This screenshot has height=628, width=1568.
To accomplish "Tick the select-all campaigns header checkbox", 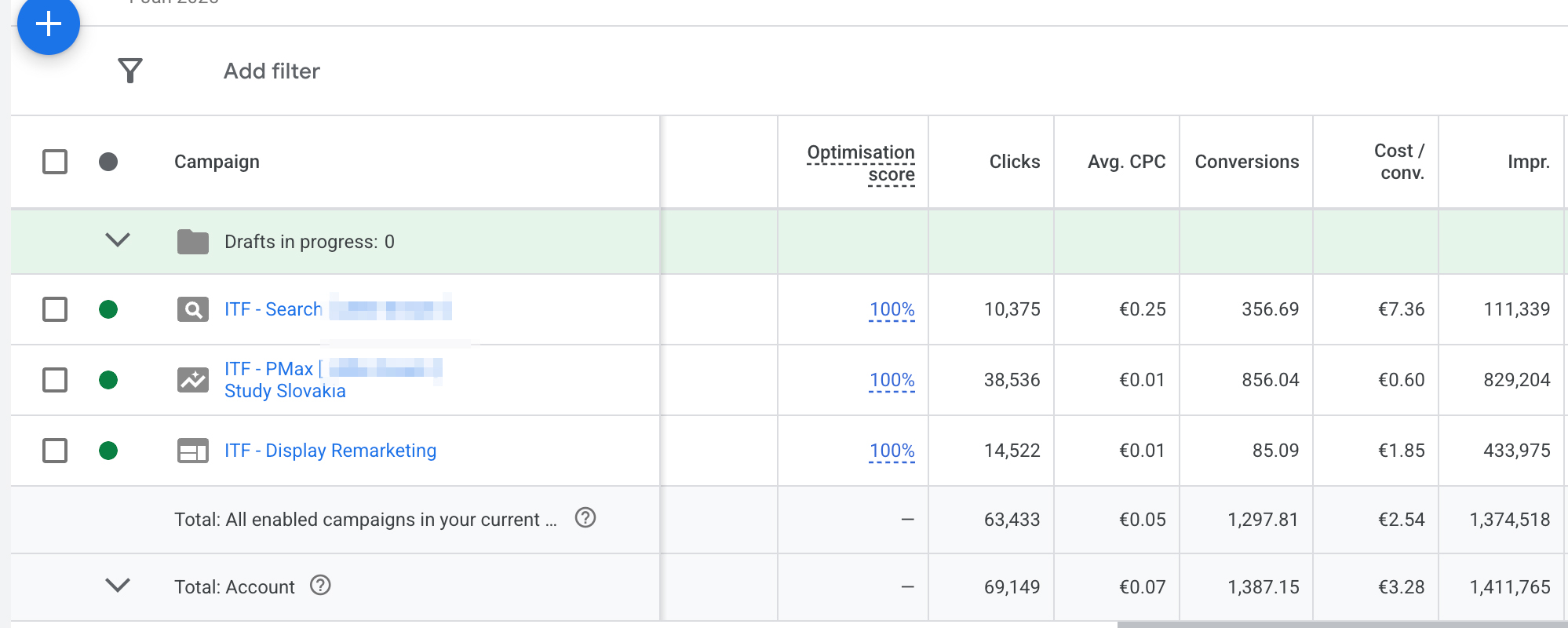I will 55,162.
